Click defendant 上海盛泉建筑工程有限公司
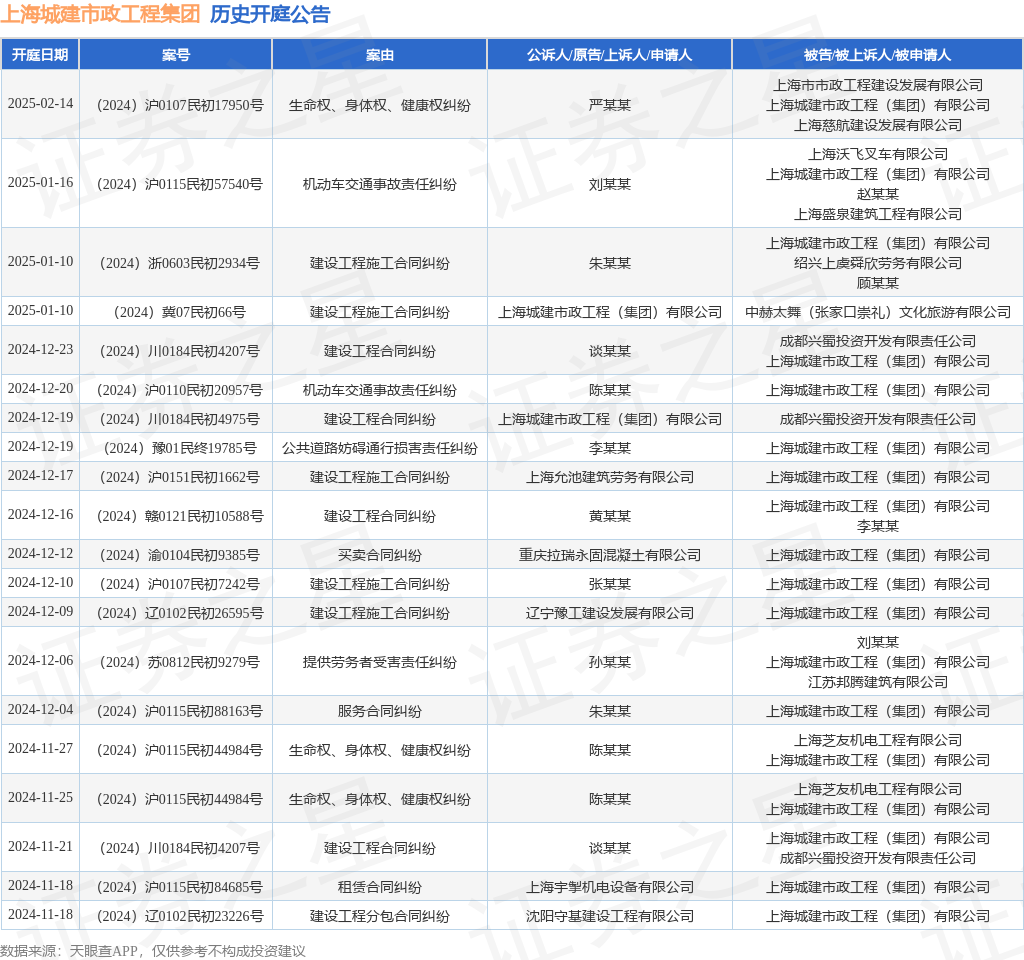Viewport: 1024px width, 960px height. tap(878, 214)
